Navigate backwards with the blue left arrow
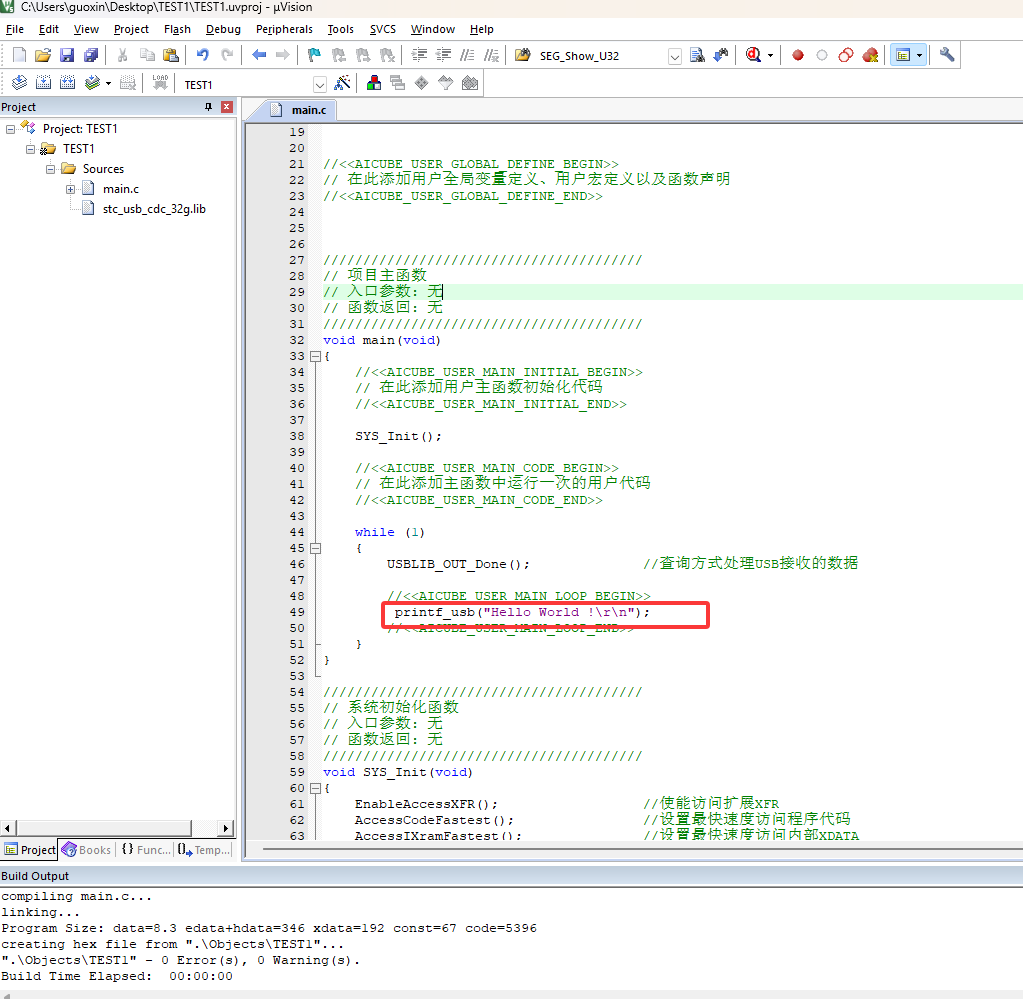Screen dimensions: 1023x999 [x=259, y=55]
